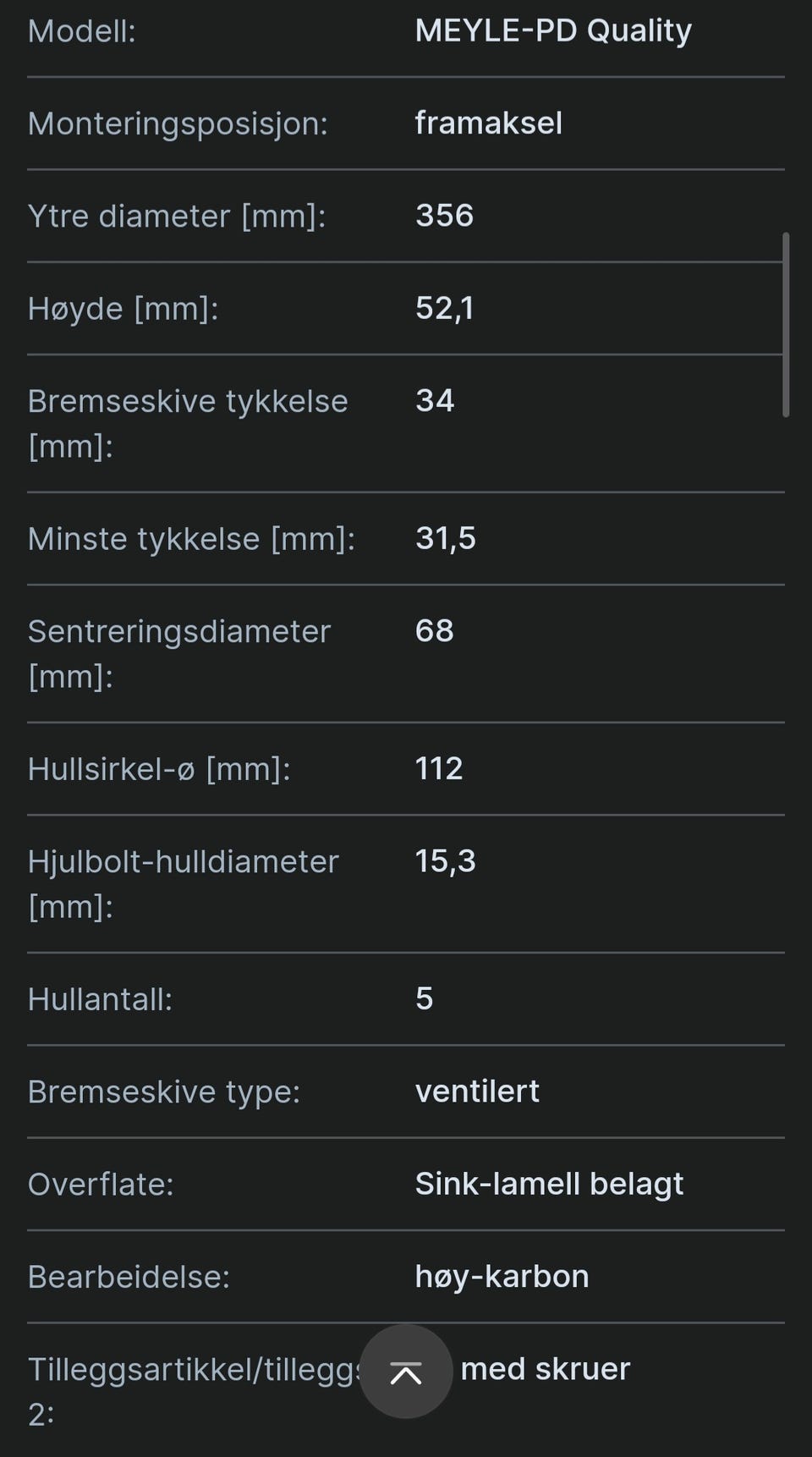The width and height of the screenshot is (812, 1457).
Task: Click the Ytre diameter value 356
Action: click(444, 215)
